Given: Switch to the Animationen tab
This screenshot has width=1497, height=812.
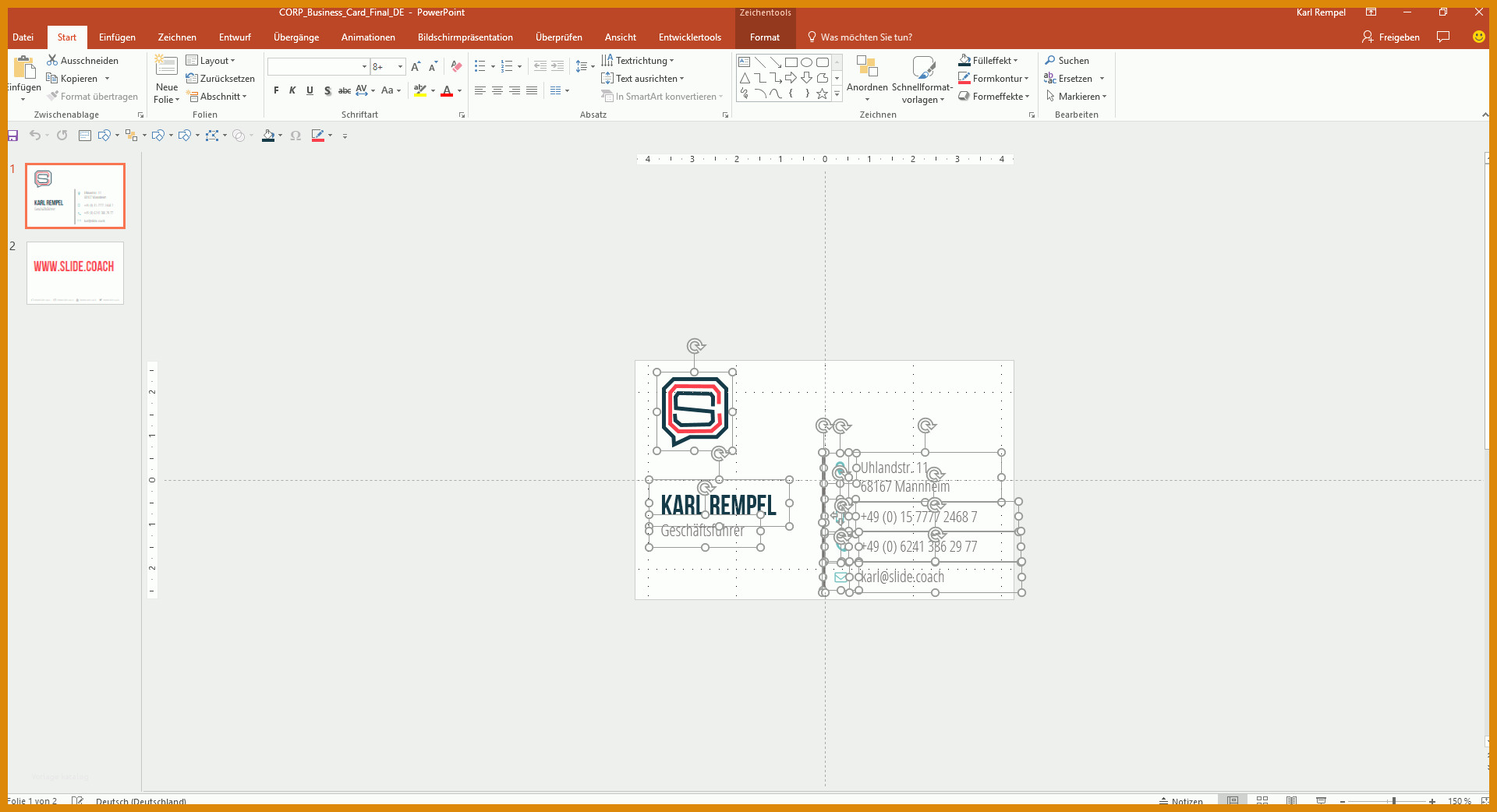Looking at the screenshot, I should pos(368,37).
